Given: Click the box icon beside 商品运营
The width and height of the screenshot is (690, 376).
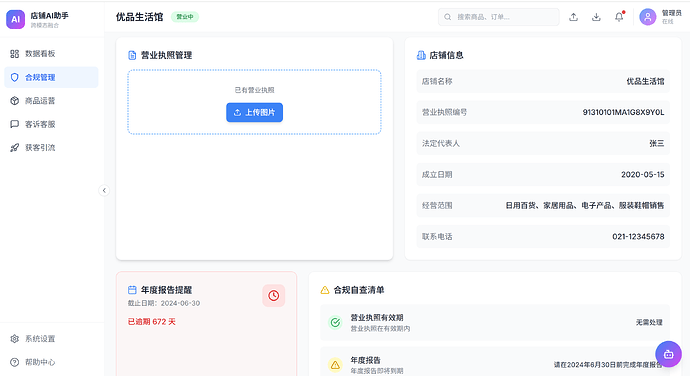Looking at the screenshot, I should [x=15, y=101].
